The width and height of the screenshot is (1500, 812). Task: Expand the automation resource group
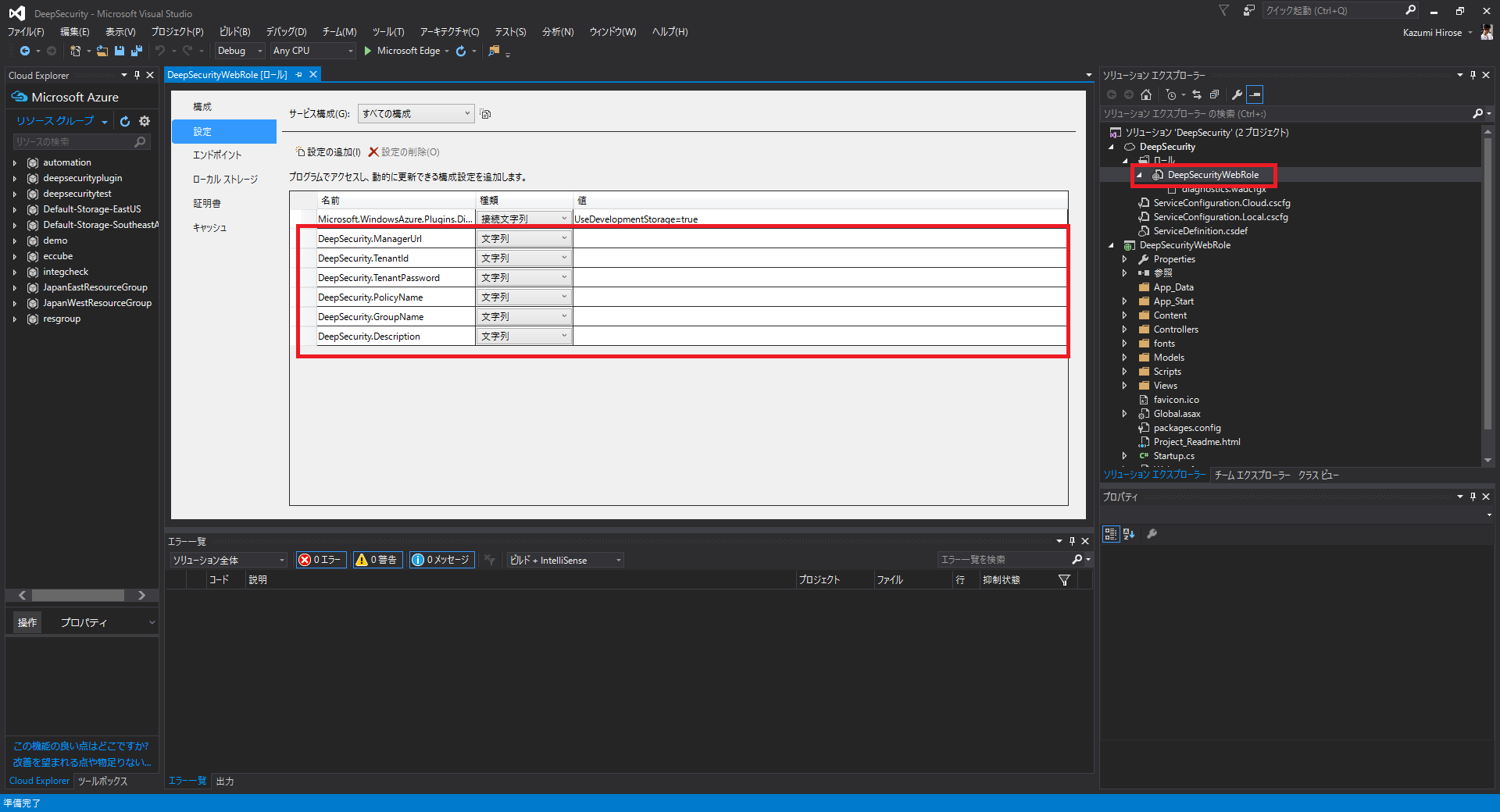click(14, 163)
